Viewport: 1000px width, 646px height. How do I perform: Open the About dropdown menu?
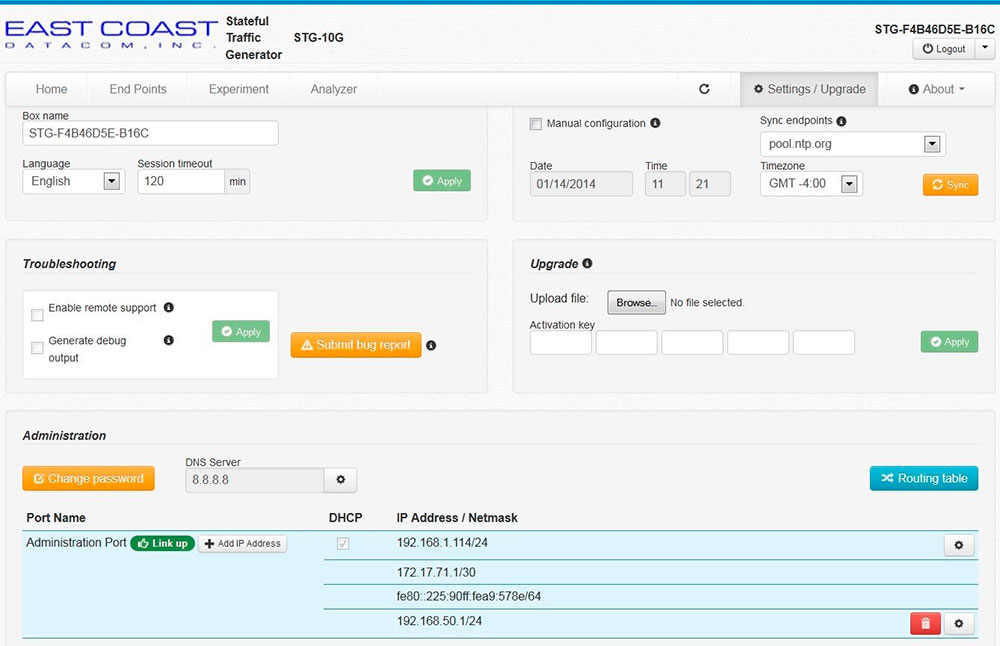click(937, 89)
